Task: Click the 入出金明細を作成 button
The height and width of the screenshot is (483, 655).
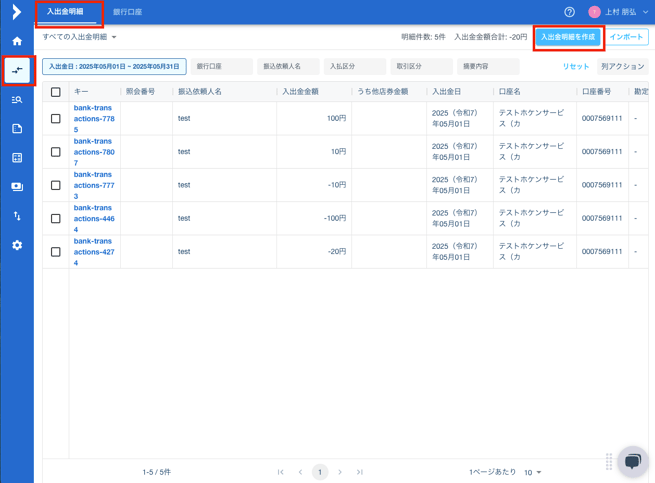Action: 568,37
